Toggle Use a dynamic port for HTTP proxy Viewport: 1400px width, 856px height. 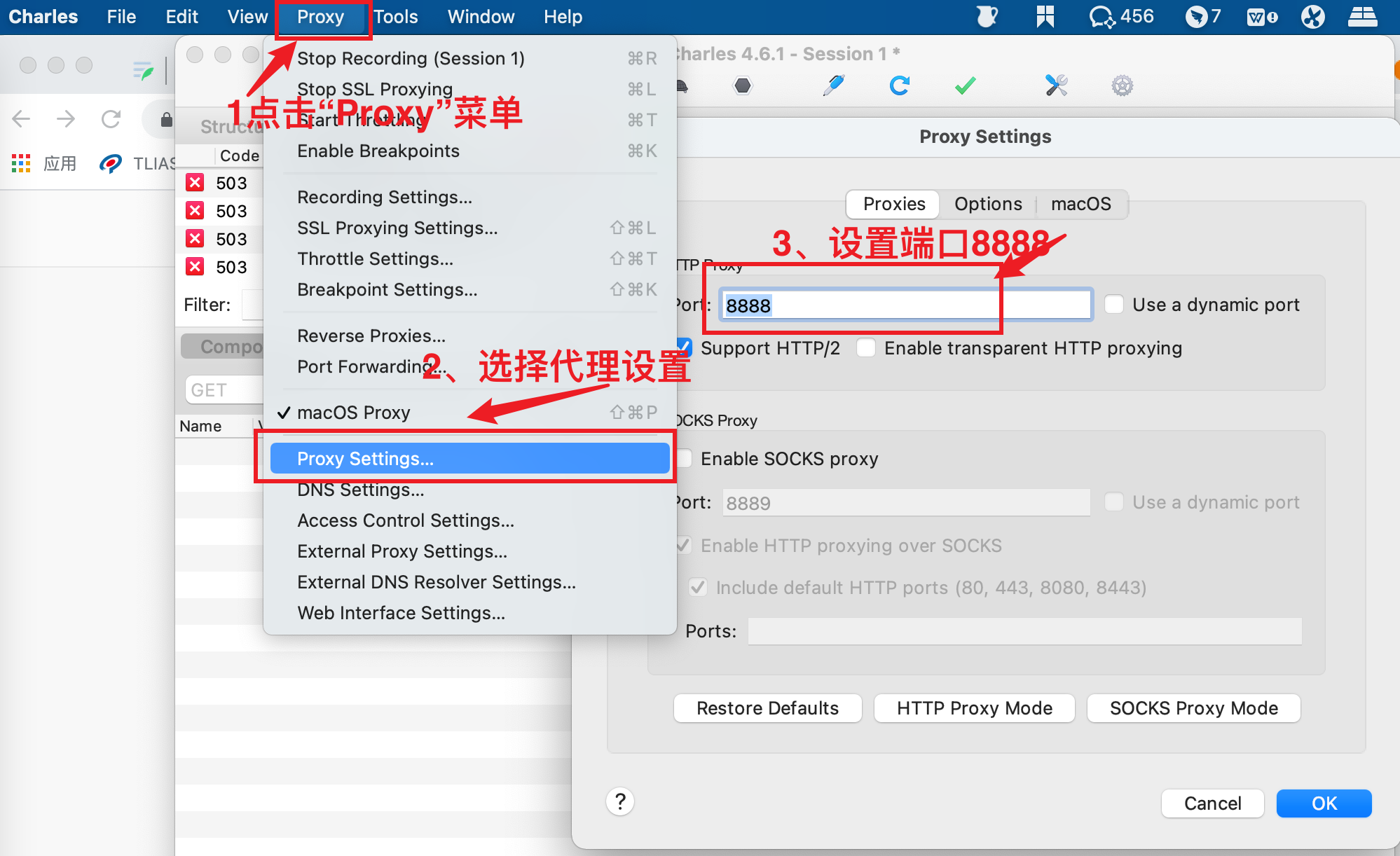[x=1114, y=305]
